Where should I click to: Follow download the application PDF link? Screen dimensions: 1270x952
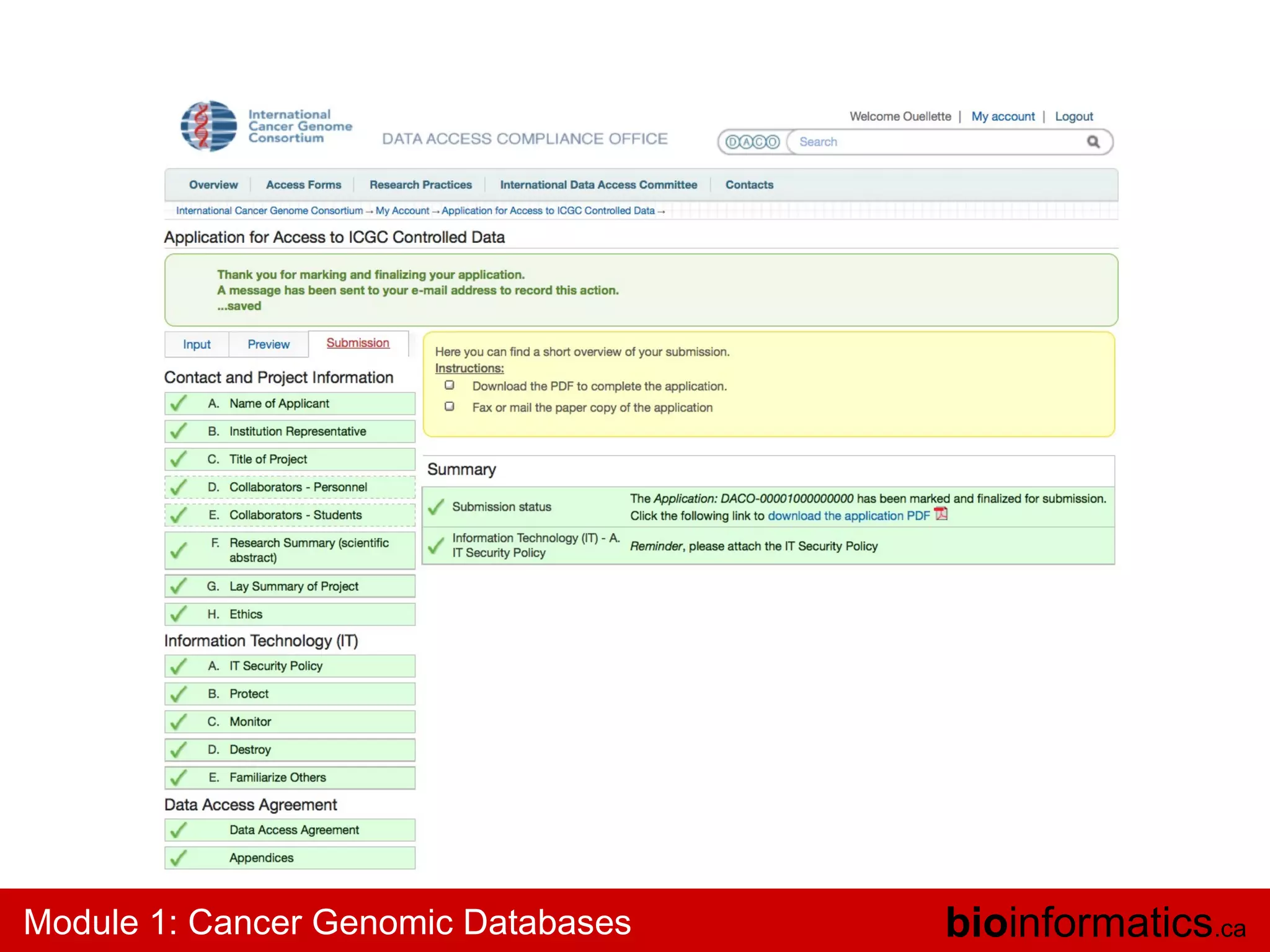[x=849, y=516]
